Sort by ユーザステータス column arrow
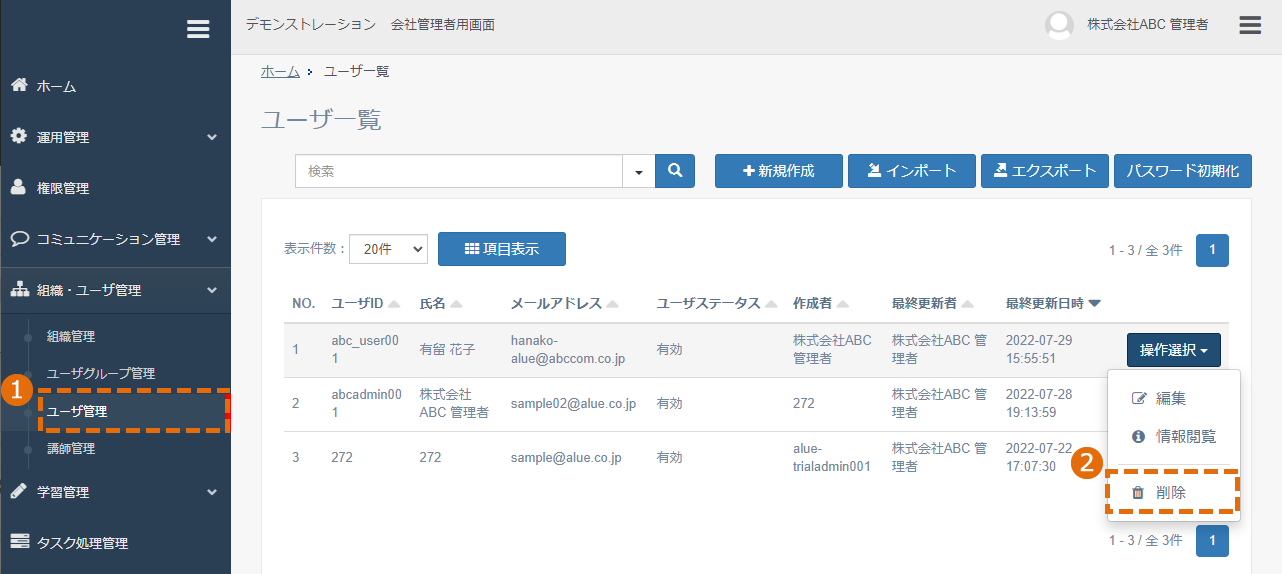This screenshot has width=1282, height=574. tap(769, 304)
